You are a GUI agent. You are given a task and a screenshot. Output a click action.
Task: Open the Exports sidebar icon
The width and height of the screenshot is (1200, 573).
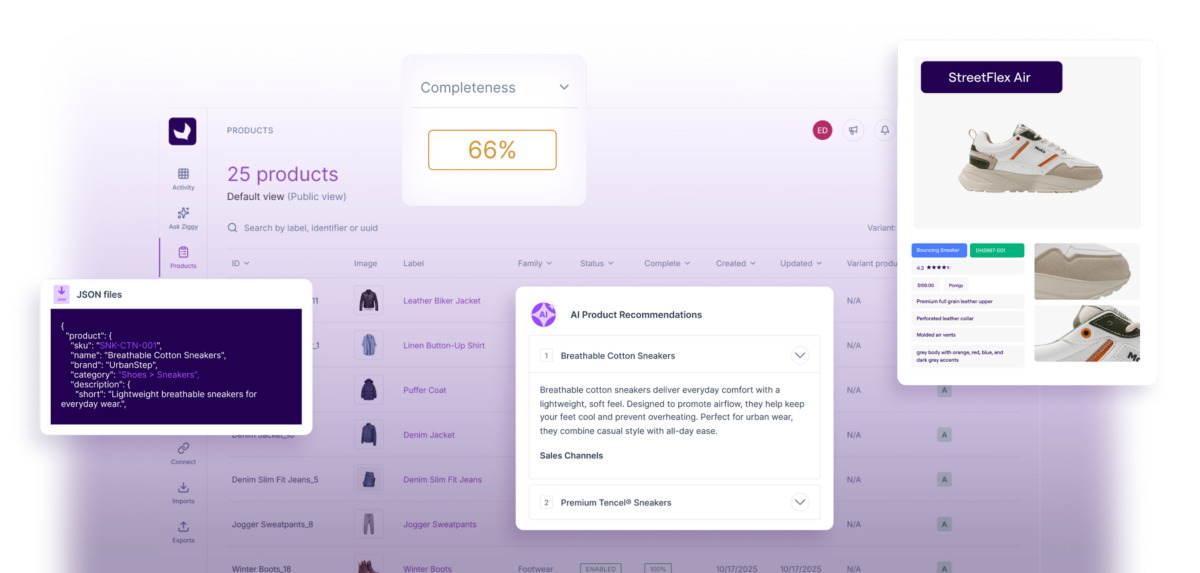183,531
